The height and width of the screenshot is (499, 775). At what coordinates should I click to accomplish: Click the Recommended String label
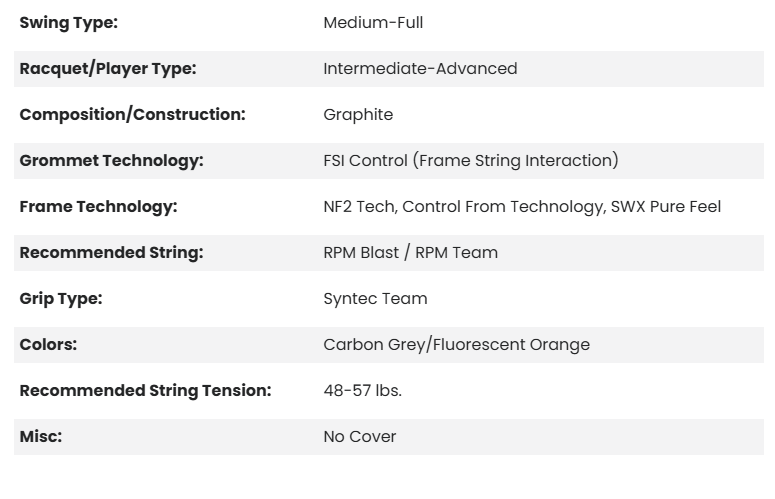coord(111,253)
